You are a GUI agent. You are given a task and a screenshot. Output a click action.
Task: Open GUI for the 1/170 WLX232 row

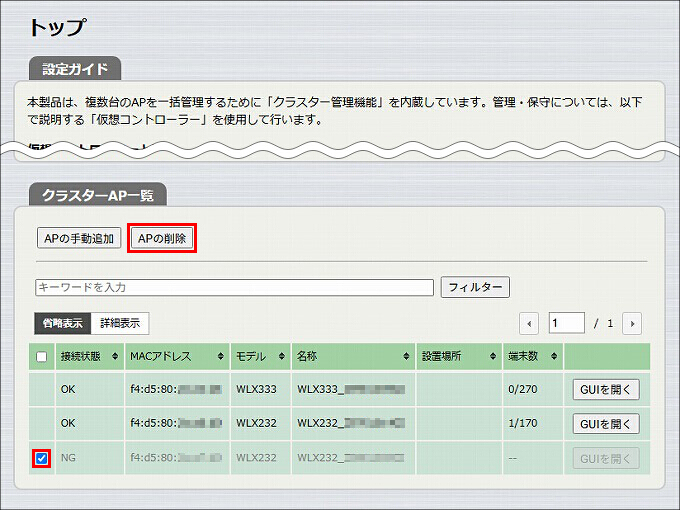click(x=606, y=423)
